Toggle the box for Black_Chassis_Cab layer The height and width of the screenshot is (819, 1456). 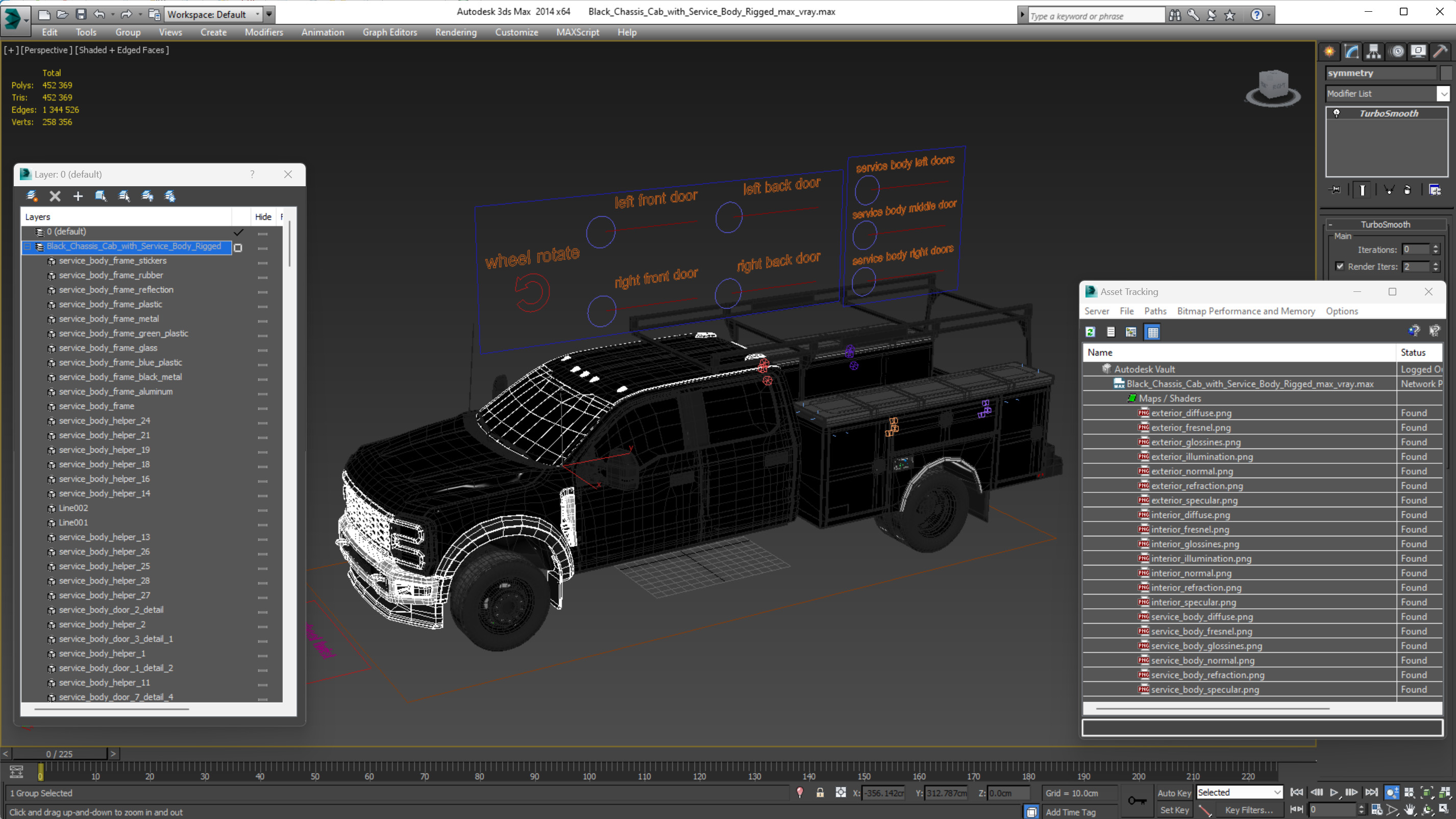(238, 247)
